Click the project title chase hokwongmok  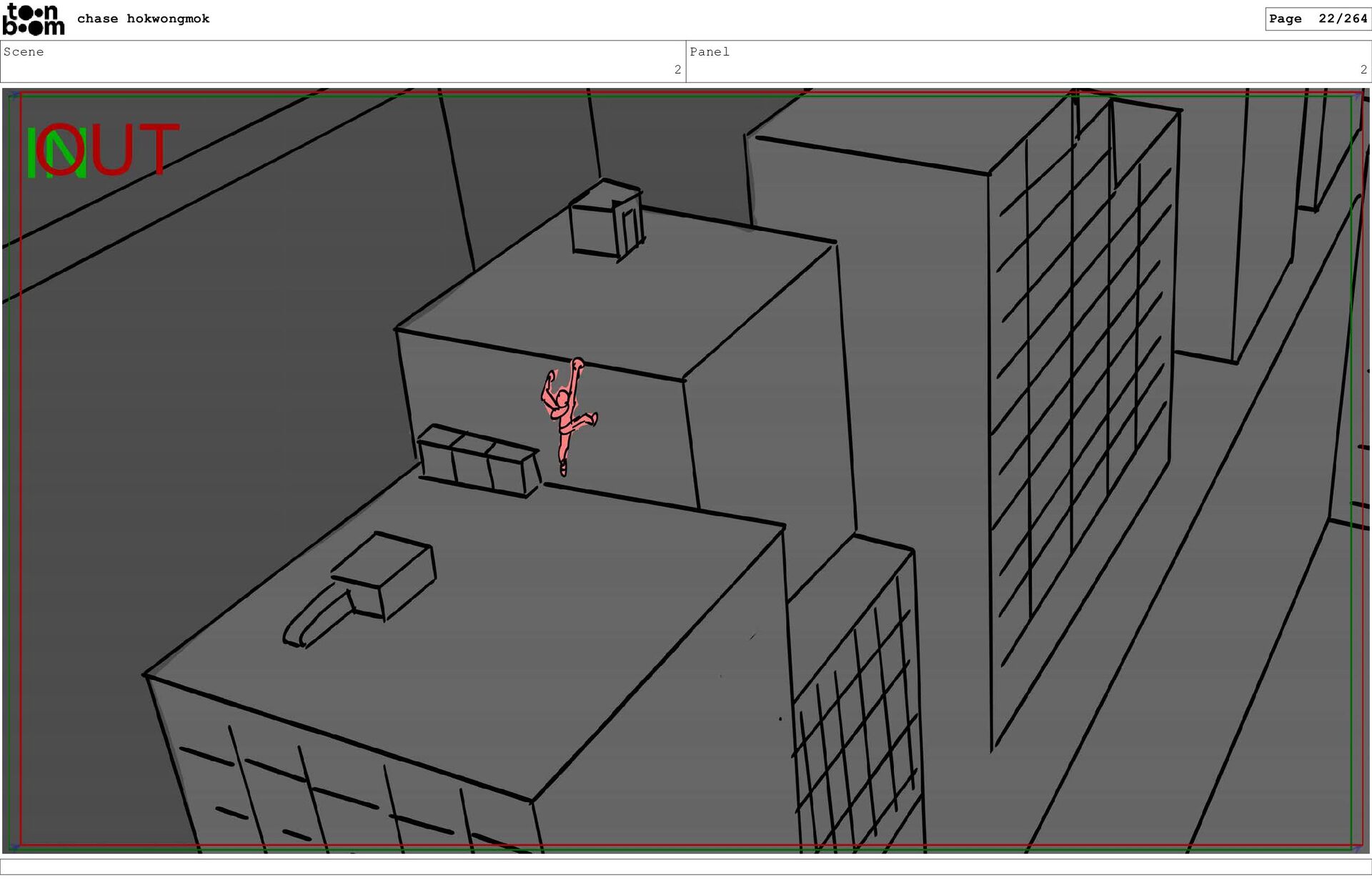pos(143,19)
